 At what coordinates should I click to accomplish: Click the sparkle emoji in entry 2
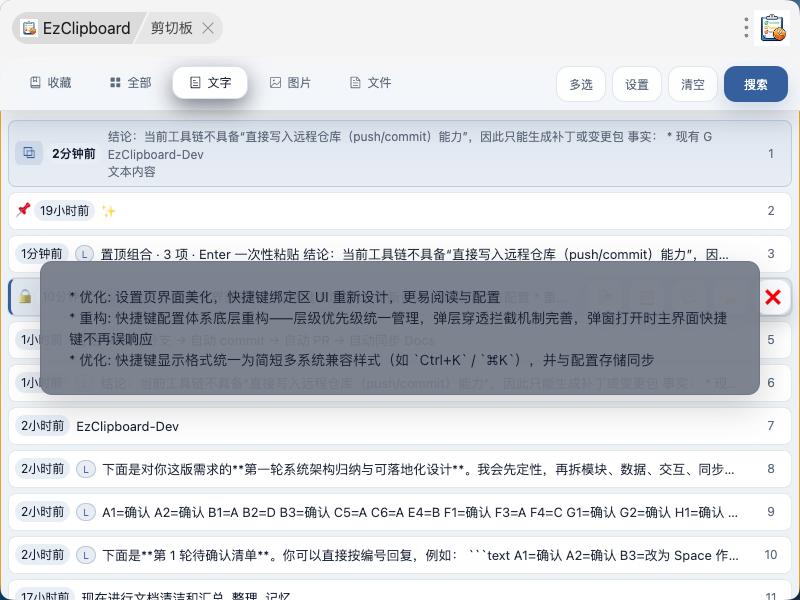pos(109,211)
